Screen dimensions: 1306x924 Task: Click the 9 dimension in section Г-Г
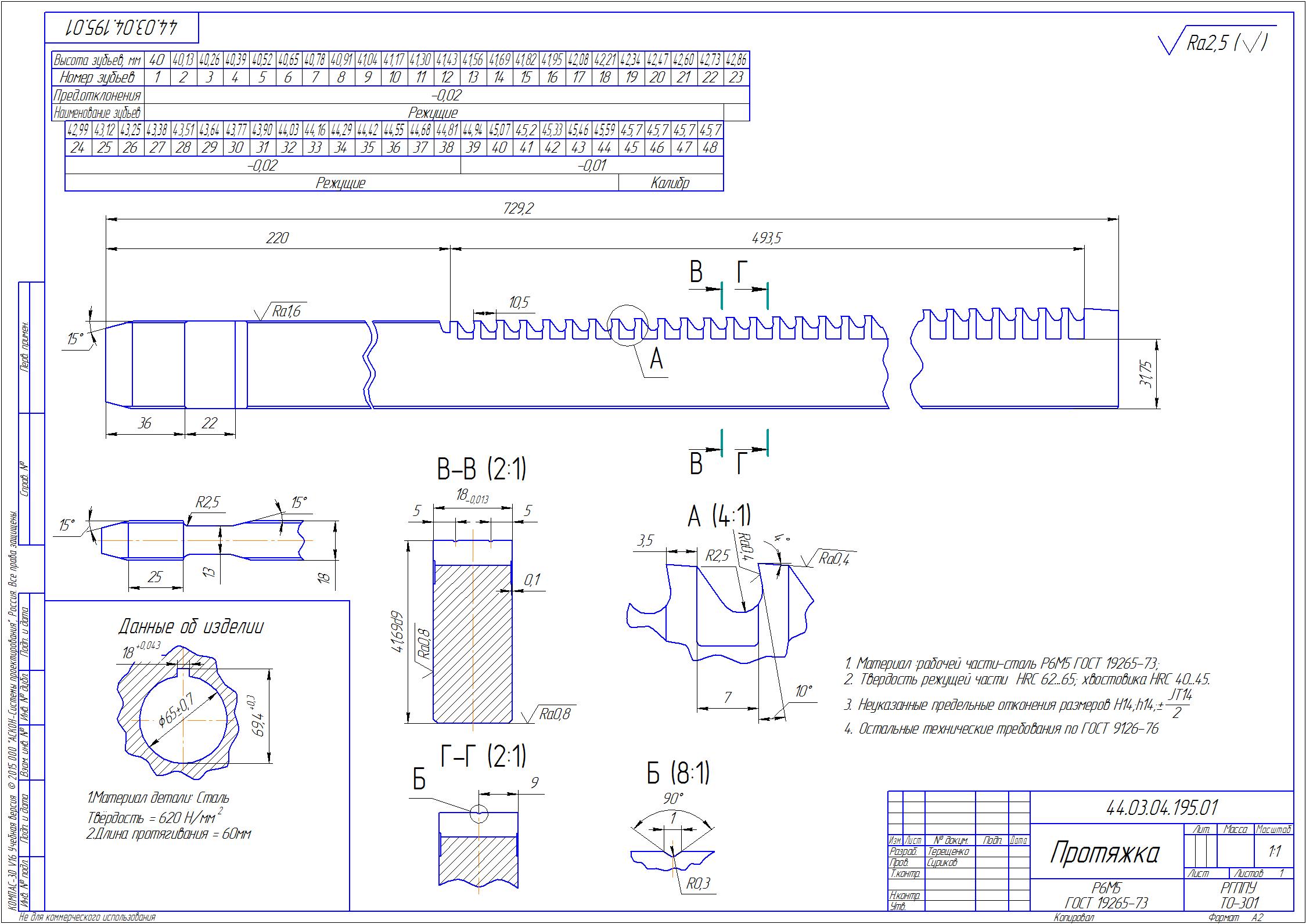tap(534, 783)
